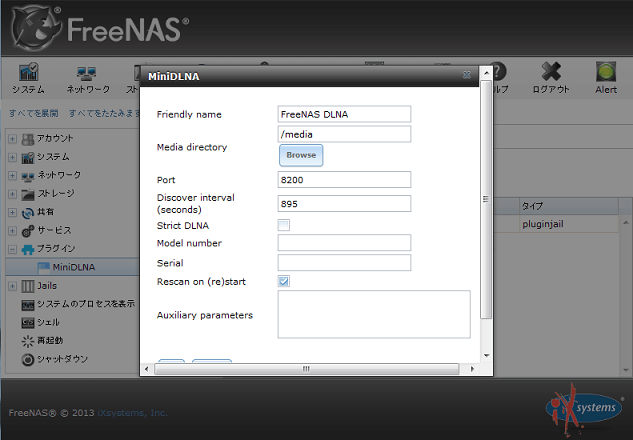Viewport: 633px width, 440px height.
Task: Click the シェル terminal icon
Action: (x=27, y=323)
